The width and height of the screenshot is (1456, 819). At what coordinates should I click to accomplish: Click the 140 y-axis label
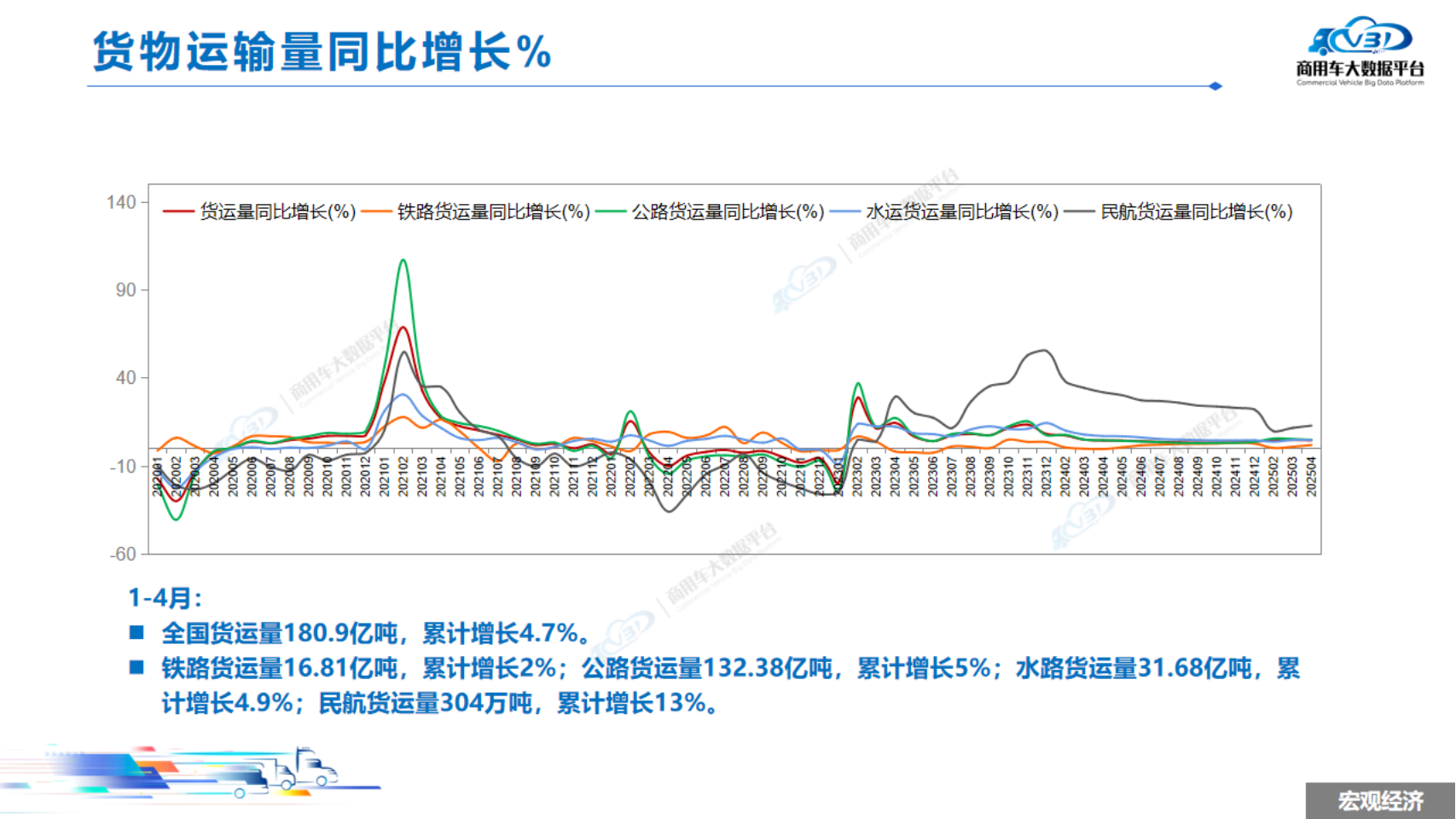[121, 202]
